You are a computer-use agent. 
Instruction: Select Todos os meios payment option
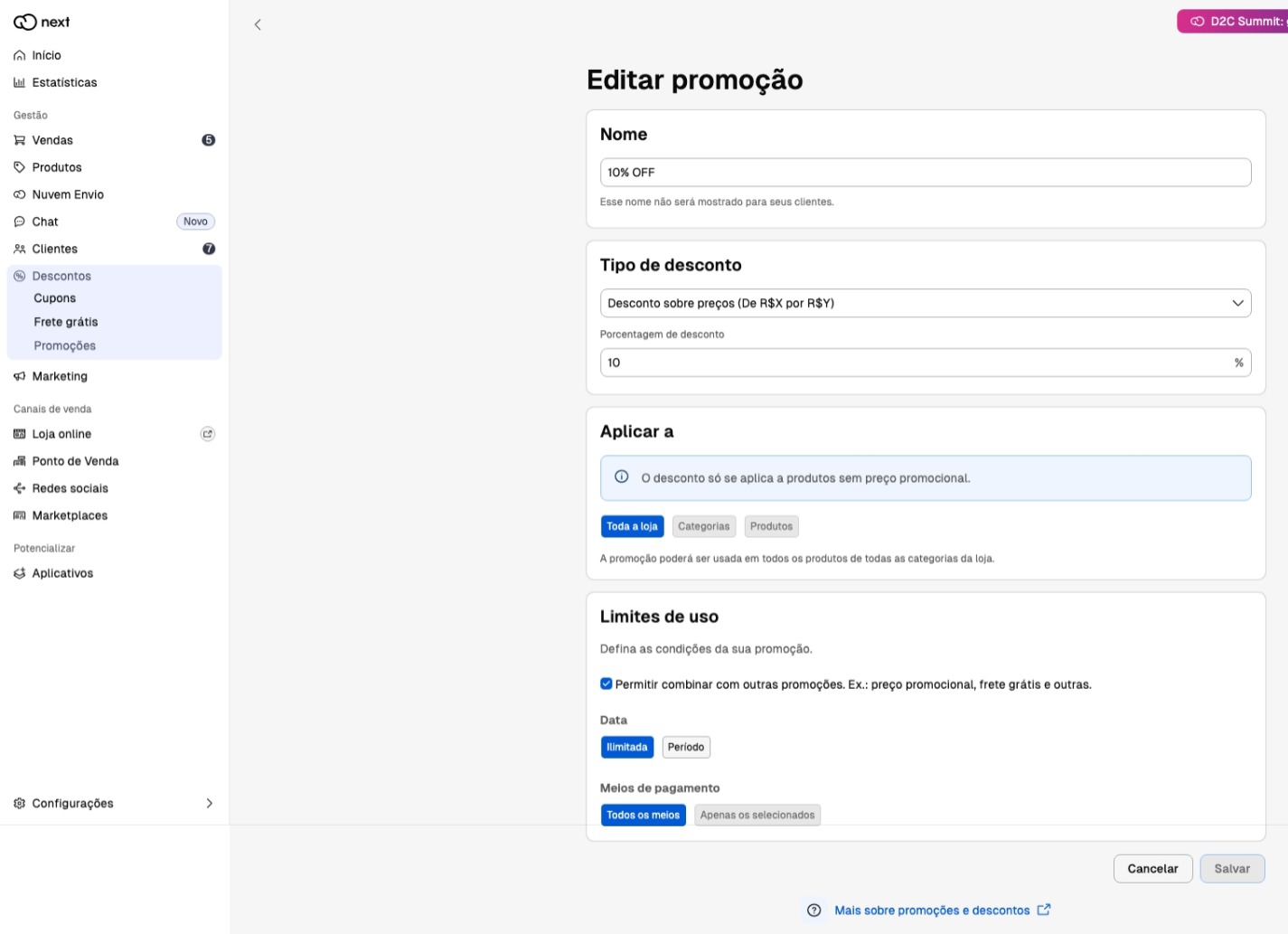tap(644, 815)
